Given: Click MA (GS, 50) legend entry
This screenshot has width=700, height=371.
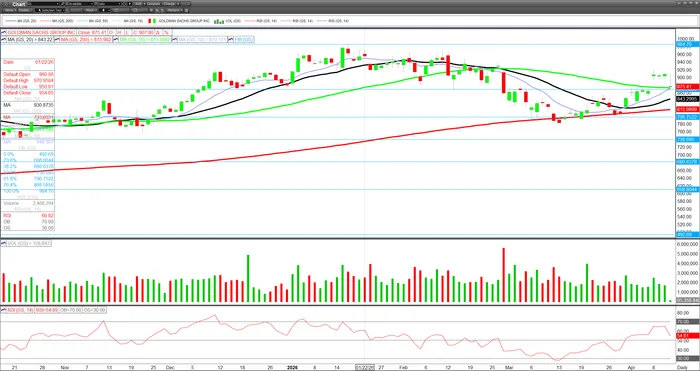Looking at the screenshot, I should (93, 21).
